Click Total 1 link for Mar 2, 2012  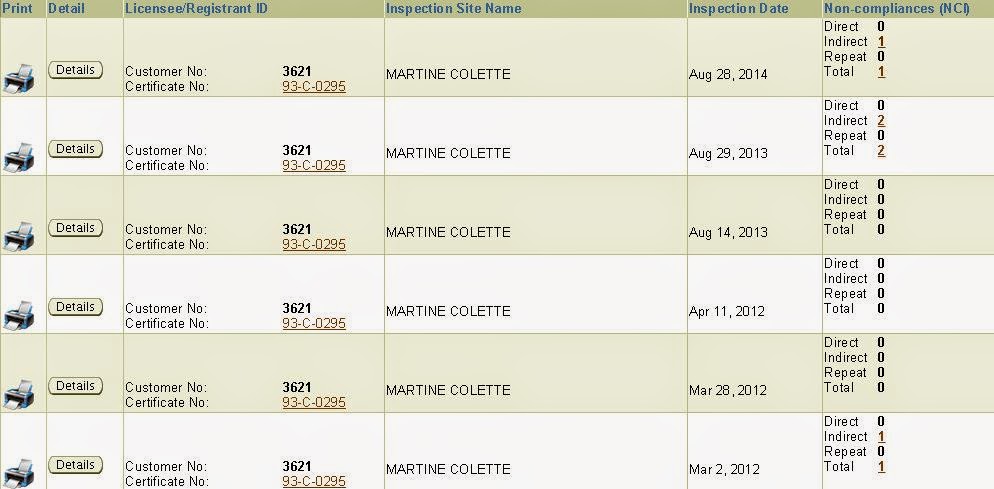(x=881, y=467)
